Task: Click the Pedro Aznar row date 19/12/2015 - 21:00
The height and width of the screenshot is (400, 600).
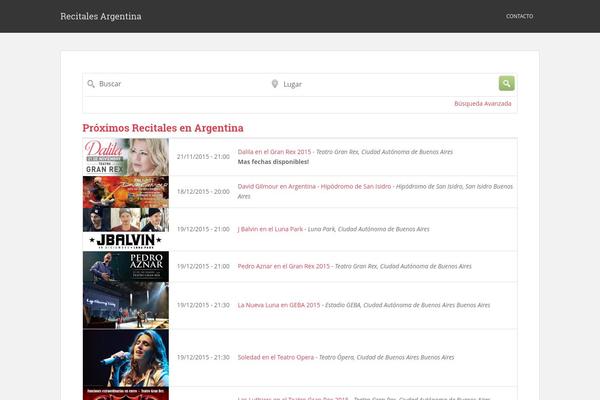Action: pos(203,266)
